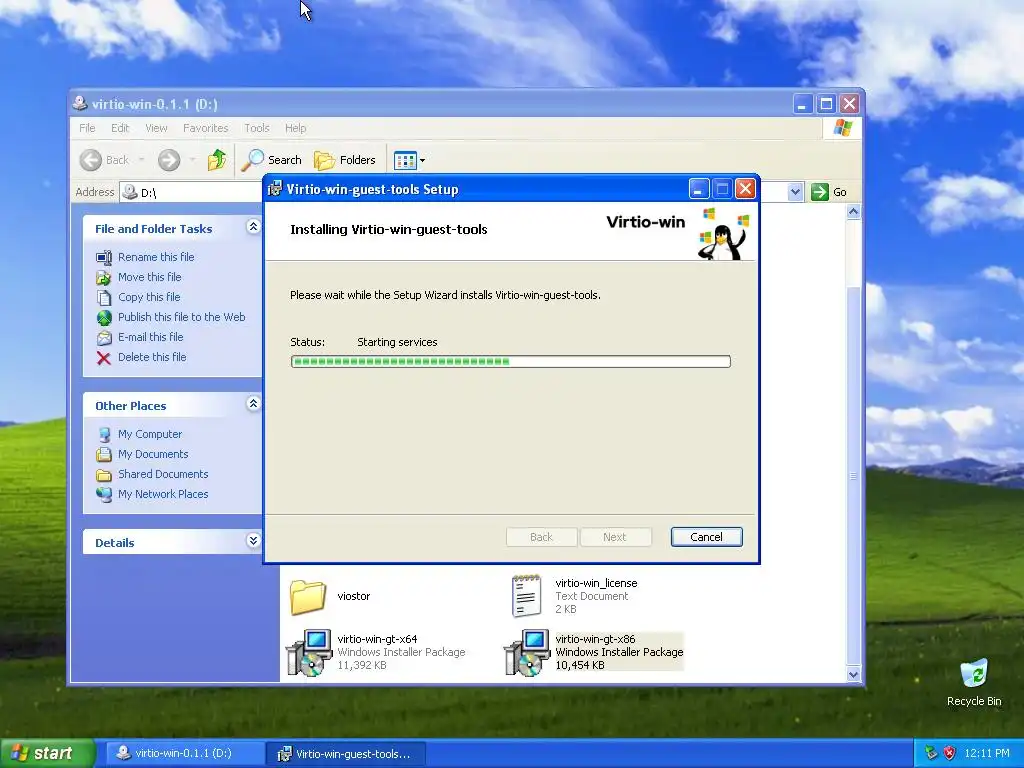Viewport: 1024px width, 768px height.
Task: Click My Computer icon in Other Places
Action: [104, 434]
